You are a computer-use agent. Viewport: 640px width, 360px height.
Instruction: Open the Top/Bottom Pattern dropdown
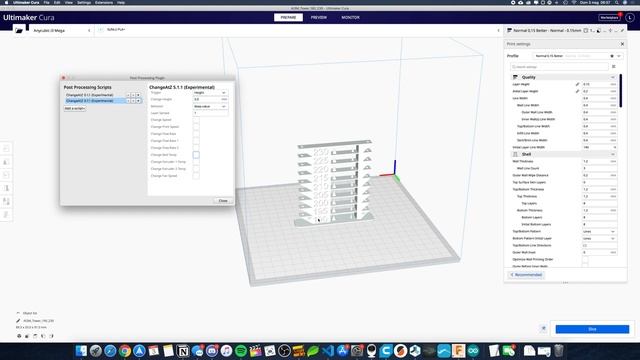(x=599, y=231)
